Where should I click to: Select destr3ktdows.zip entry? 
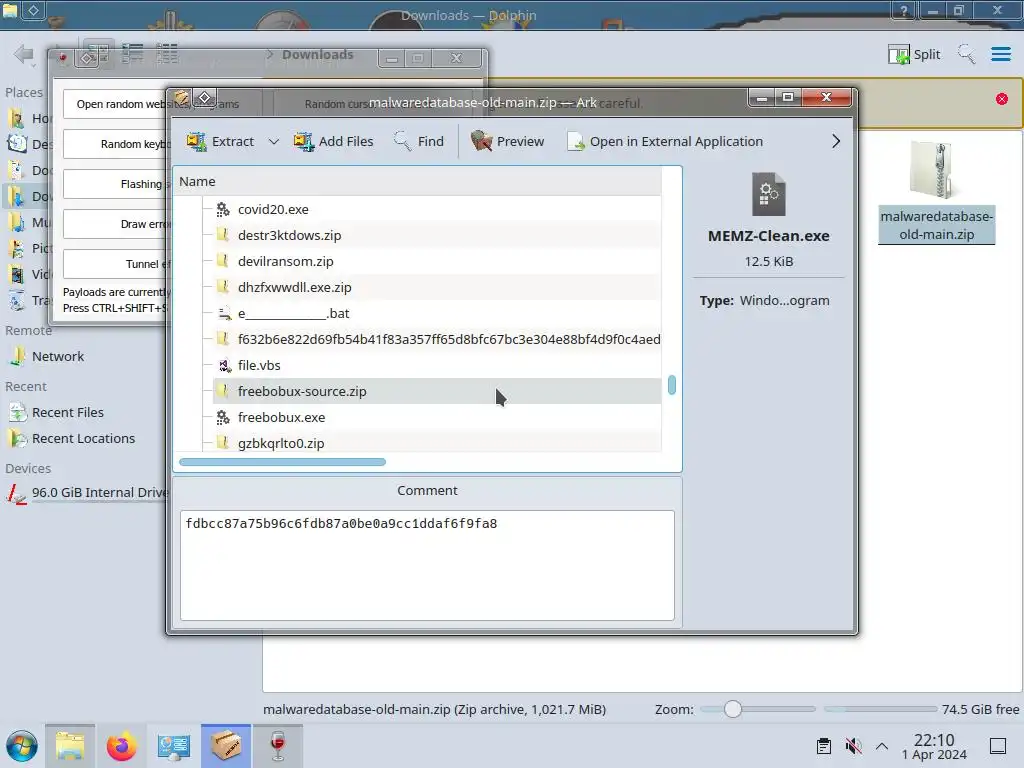click(437, 235)
